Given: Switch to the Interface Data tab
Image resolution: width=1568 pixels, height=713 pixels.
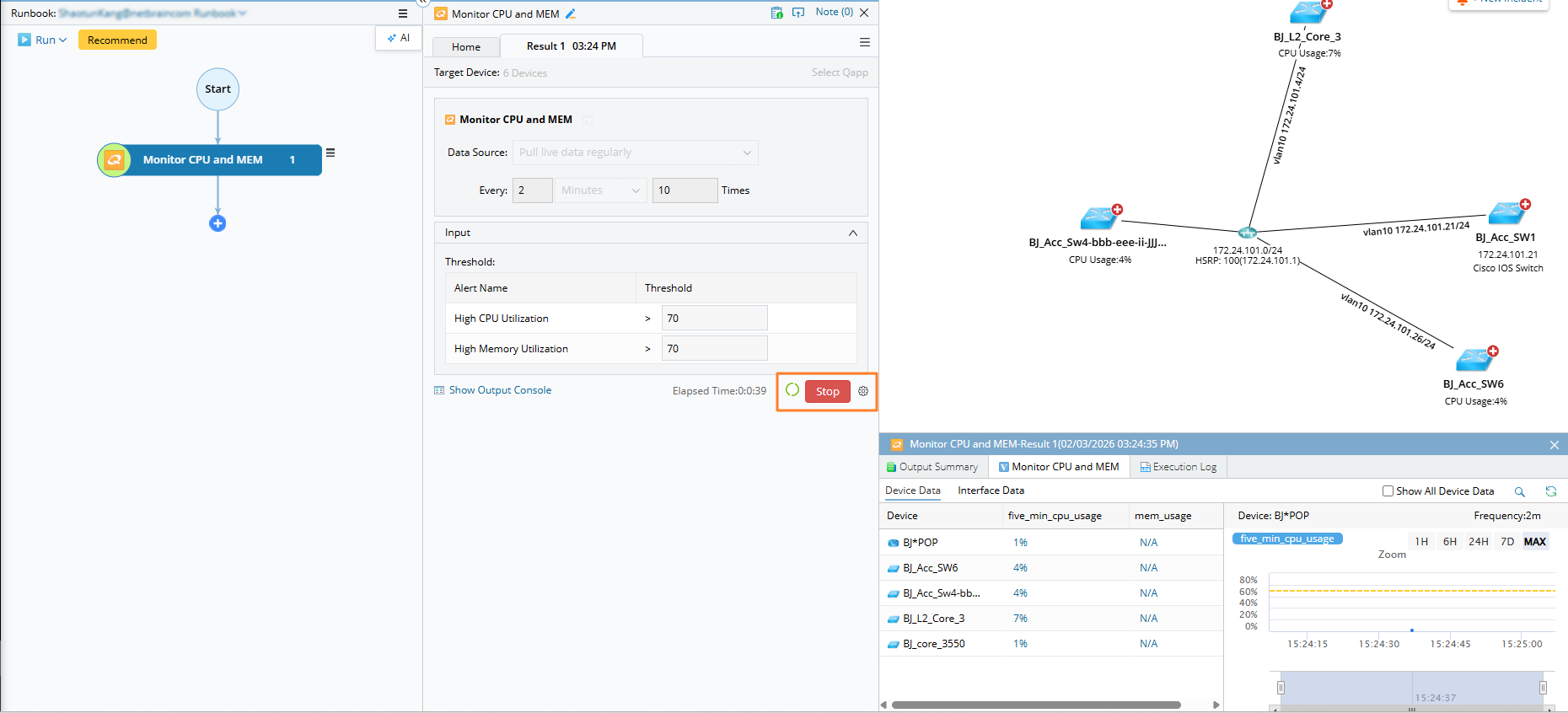Looking at the screenshot, I should click(x=991, y=491).
